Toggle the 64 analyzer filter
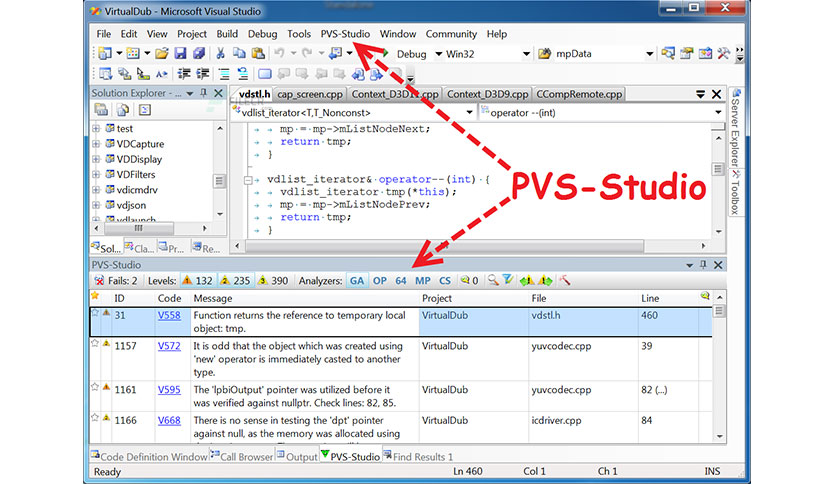The width and height of the screenshot is (836, 484). click(401, 280)
